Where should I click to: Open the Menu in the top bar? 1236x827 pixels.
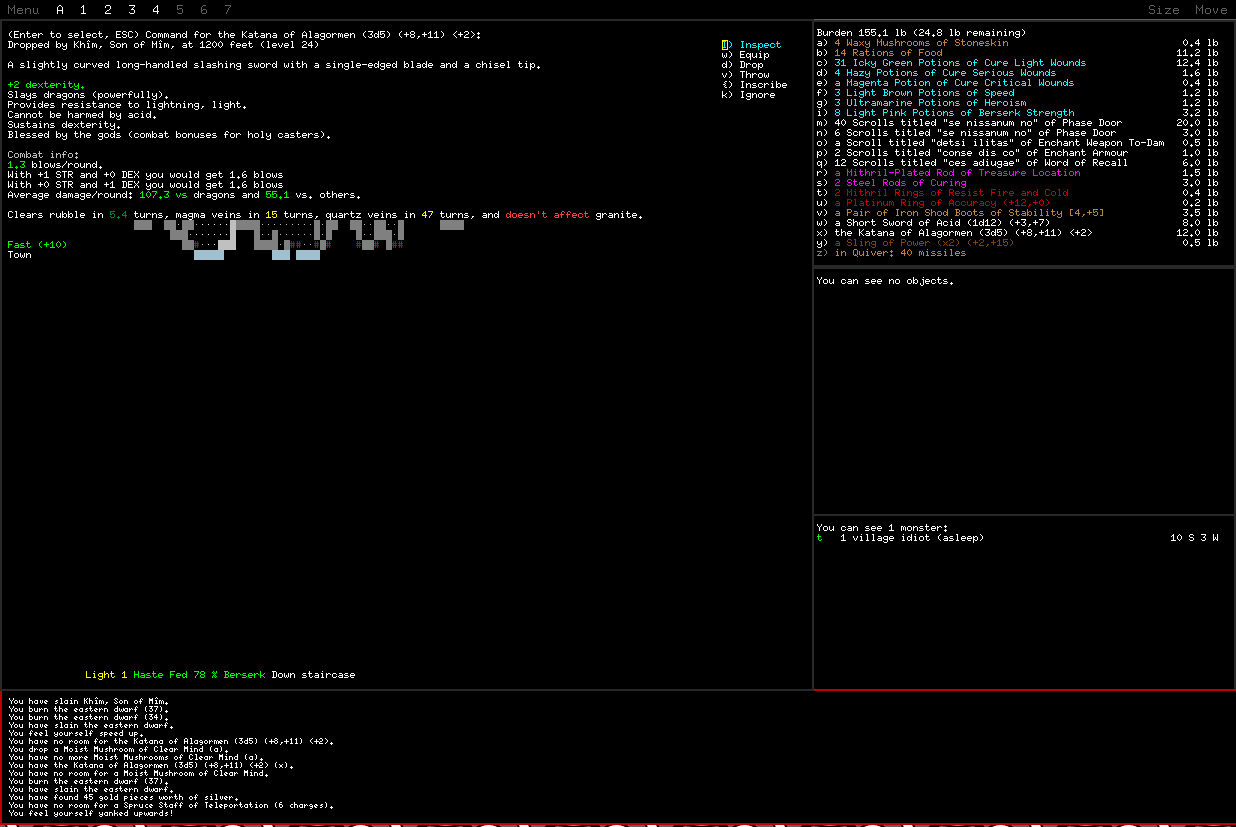[x=23, y=10]
